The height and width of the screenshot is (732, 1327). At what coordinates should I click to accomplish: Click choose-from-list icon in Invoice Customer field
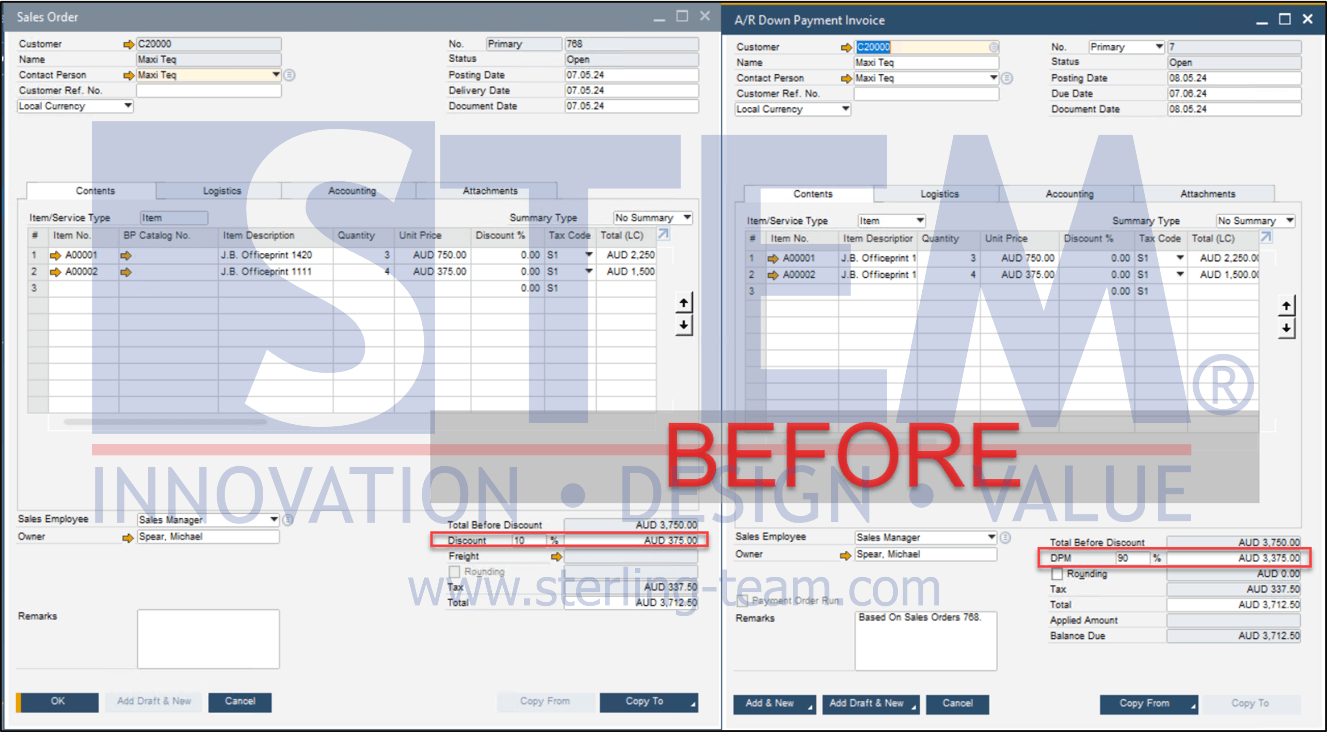994,47
